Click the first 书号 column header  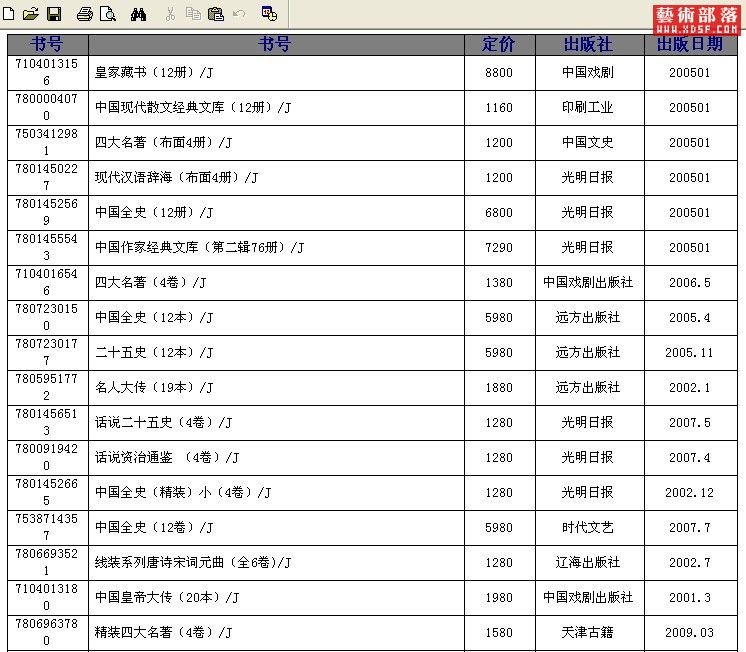48,44
